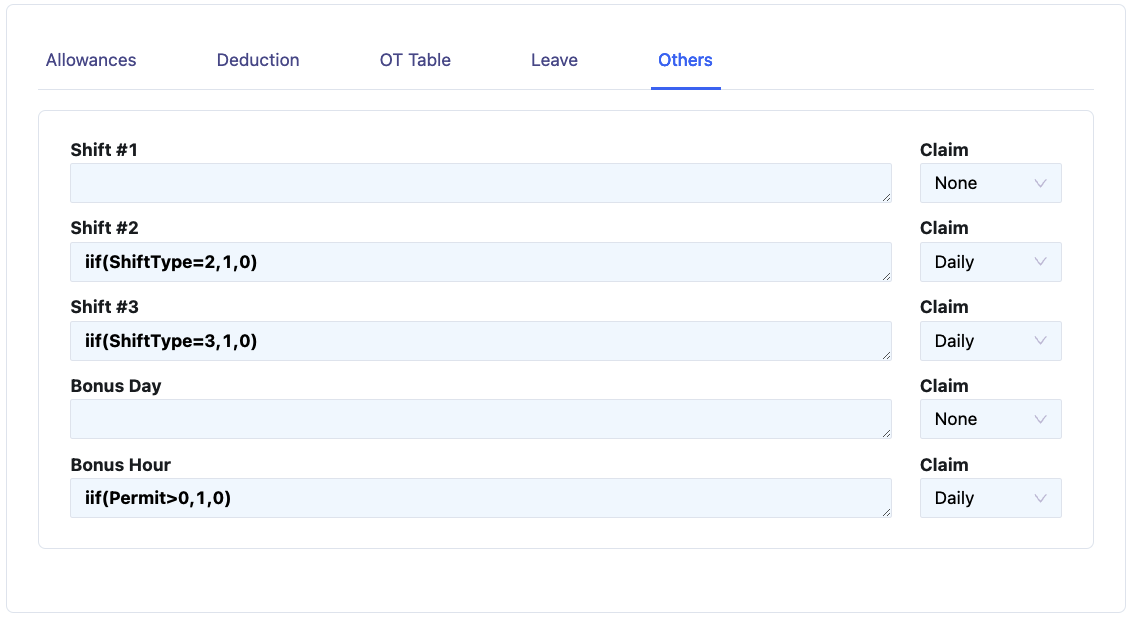1131x619 pixels.
Task: Click the Shift #3 textarea resize corner
Action: click(x=886, y=355)
